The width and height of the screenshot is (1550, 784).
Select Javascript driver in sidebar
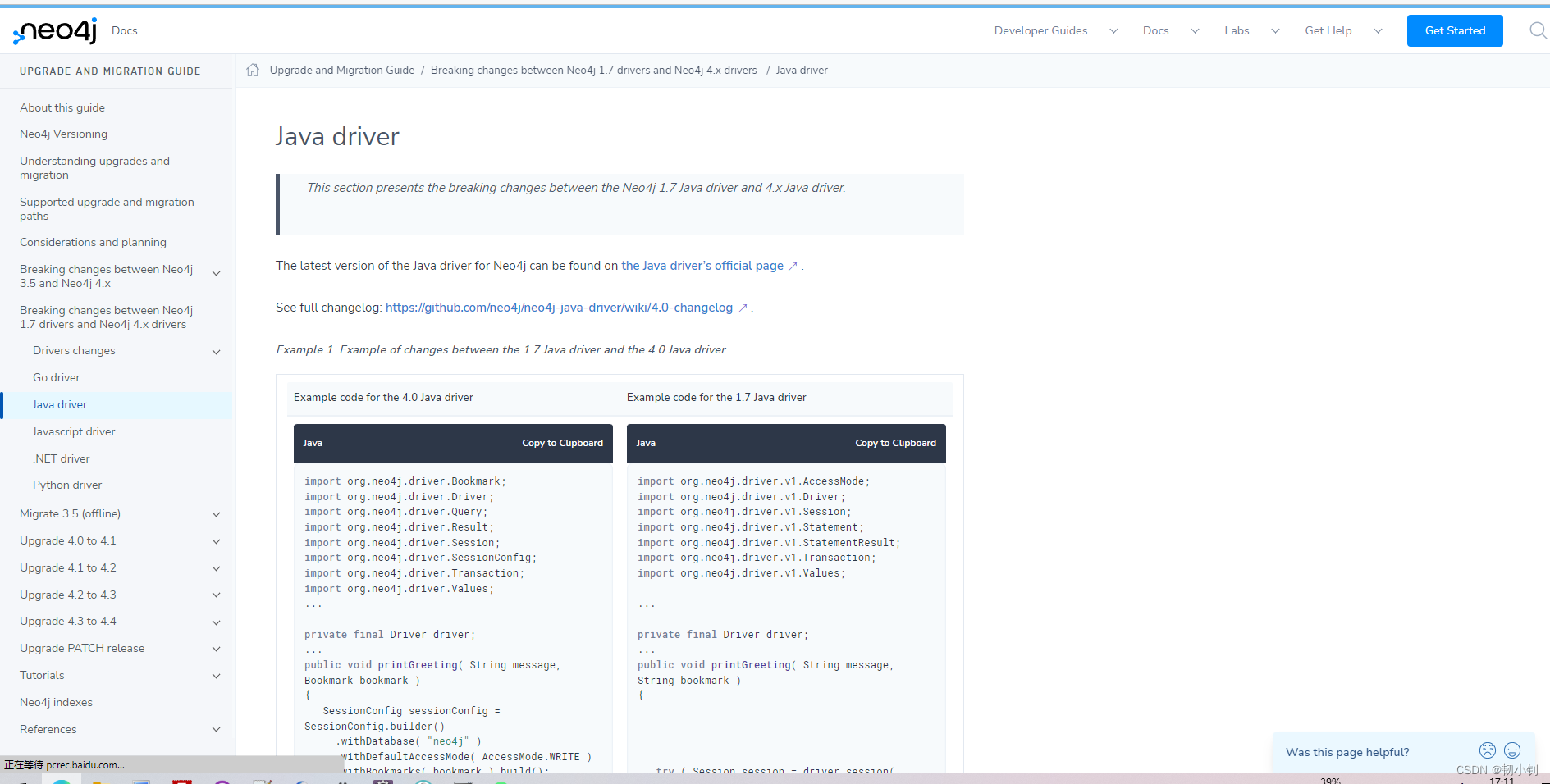pos(74,431)
